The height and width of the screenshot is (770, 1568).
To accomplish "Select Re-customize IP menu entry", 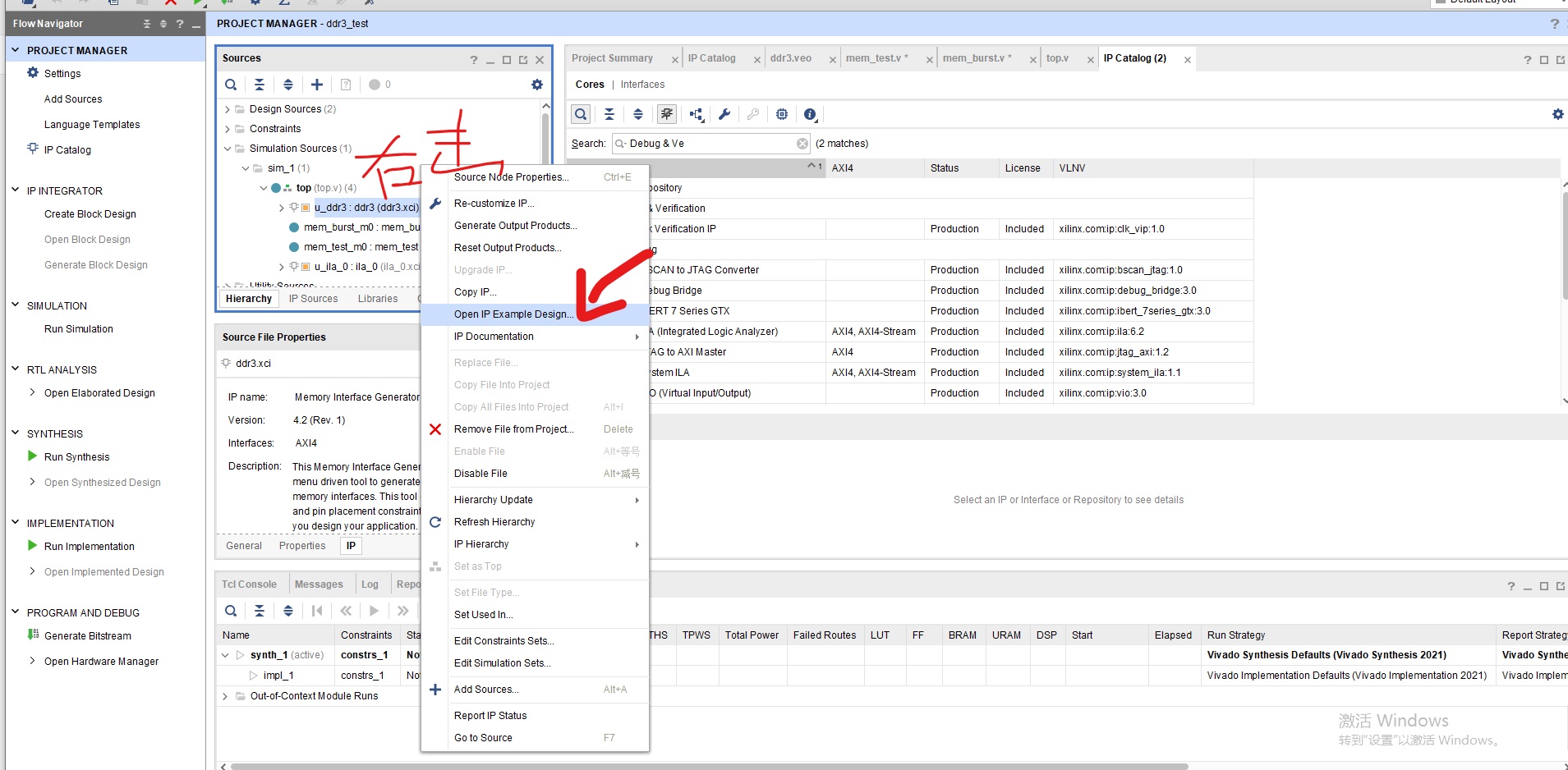I will pos(535,204).
